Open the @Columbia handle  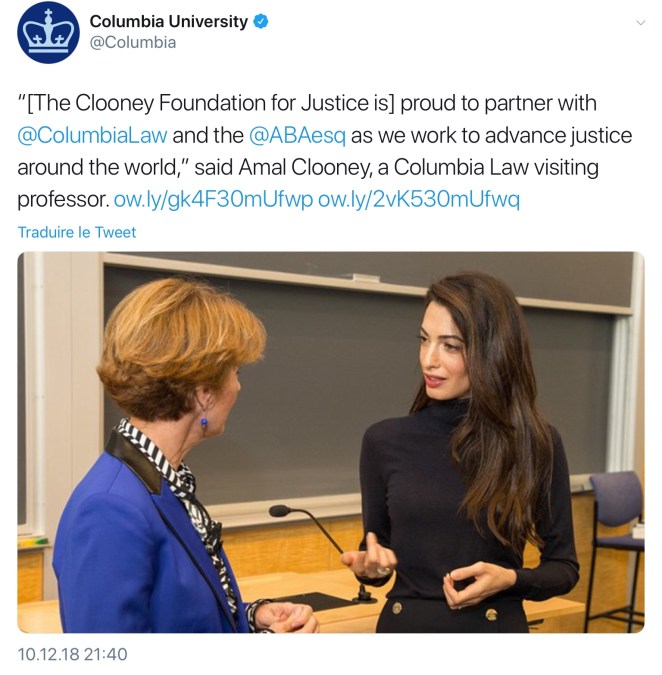click(133, 43)
